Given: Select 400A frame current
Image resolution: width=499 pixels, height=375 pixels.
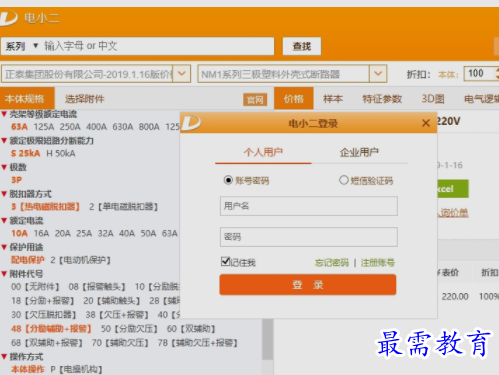Looking at the screenshot, I should 96,127.
